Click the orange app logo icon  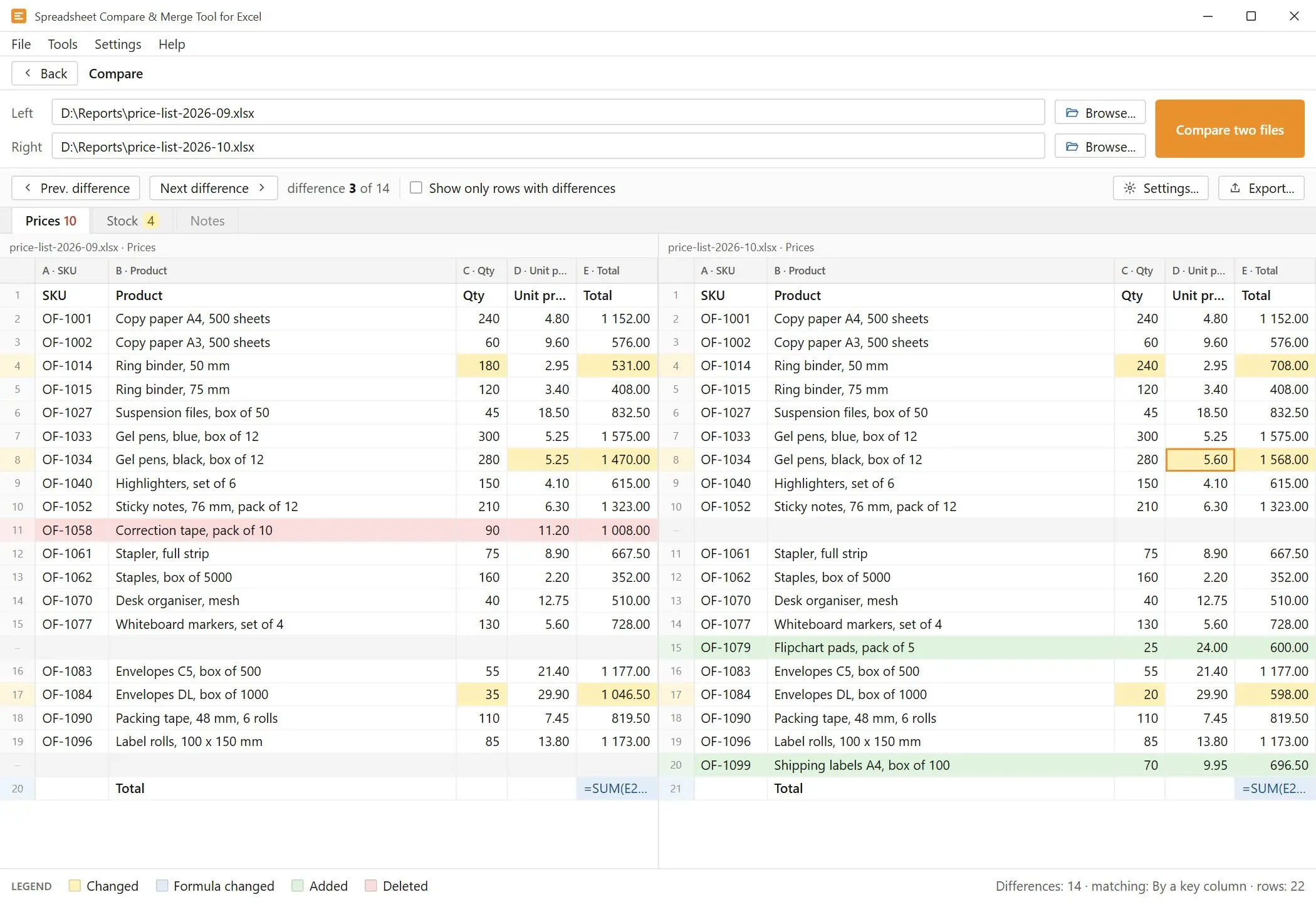click(19, 16)
